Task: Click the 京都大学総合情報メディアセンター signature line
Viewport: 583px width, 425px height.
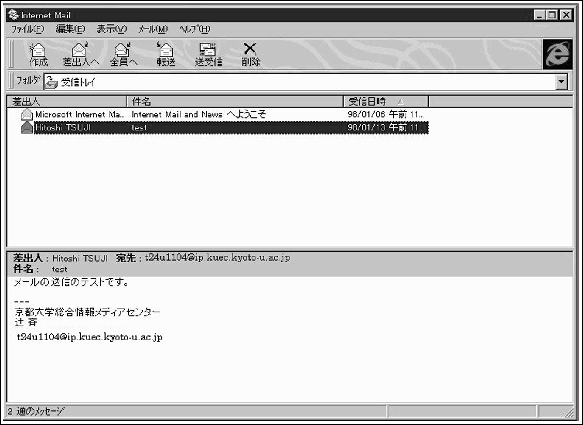Action: point(87,312)
